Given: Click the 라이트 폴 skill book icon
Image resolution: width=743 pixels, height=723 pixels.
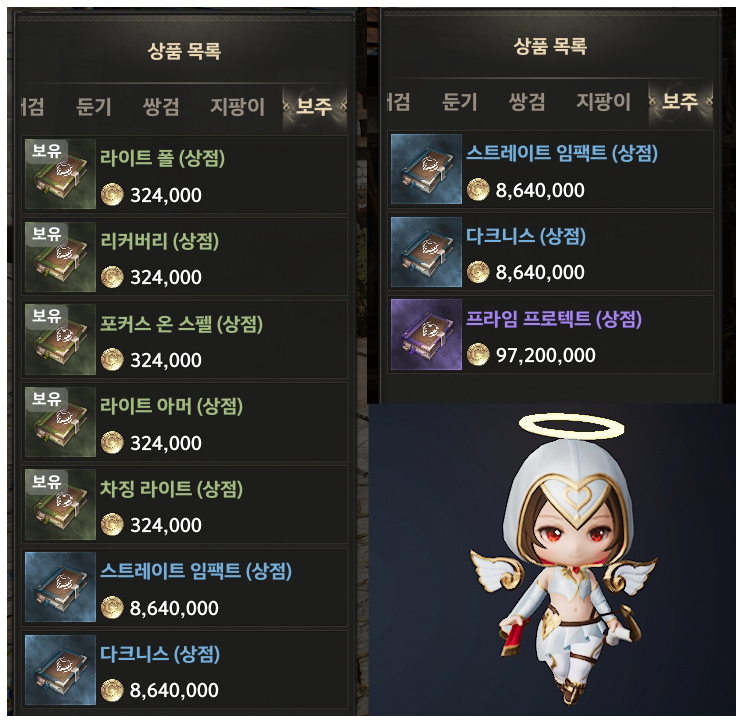Looking at the screenshot, I should click(x=60, y=174).
